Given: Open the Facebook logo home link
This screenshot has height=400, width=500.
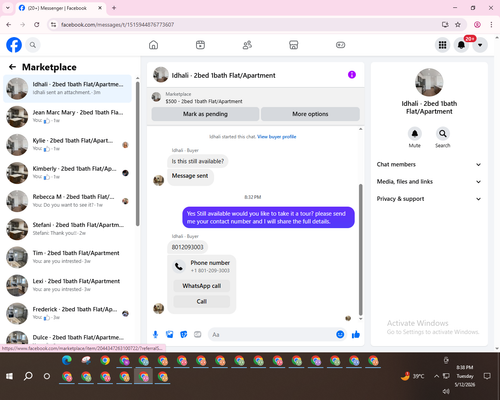Looking at the screenshot, I should tap(14, 45).
